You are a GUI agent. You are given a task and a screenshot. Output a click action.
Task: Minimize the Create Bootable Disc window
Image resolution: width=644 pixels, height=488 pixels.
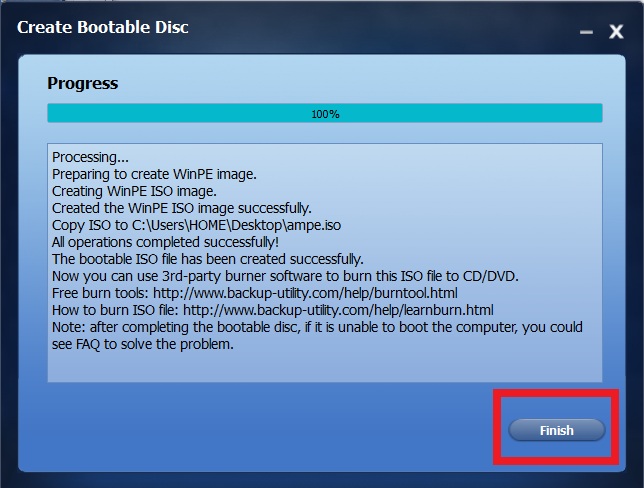586,32
